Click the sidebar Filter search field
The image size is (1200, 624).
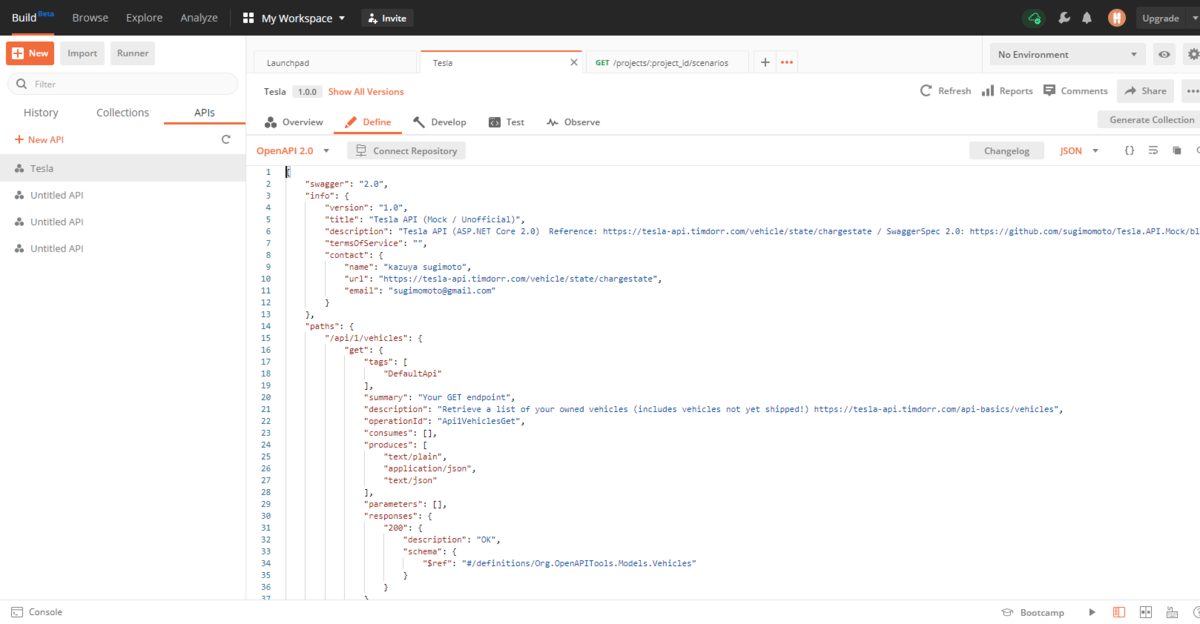pos(122,85)
